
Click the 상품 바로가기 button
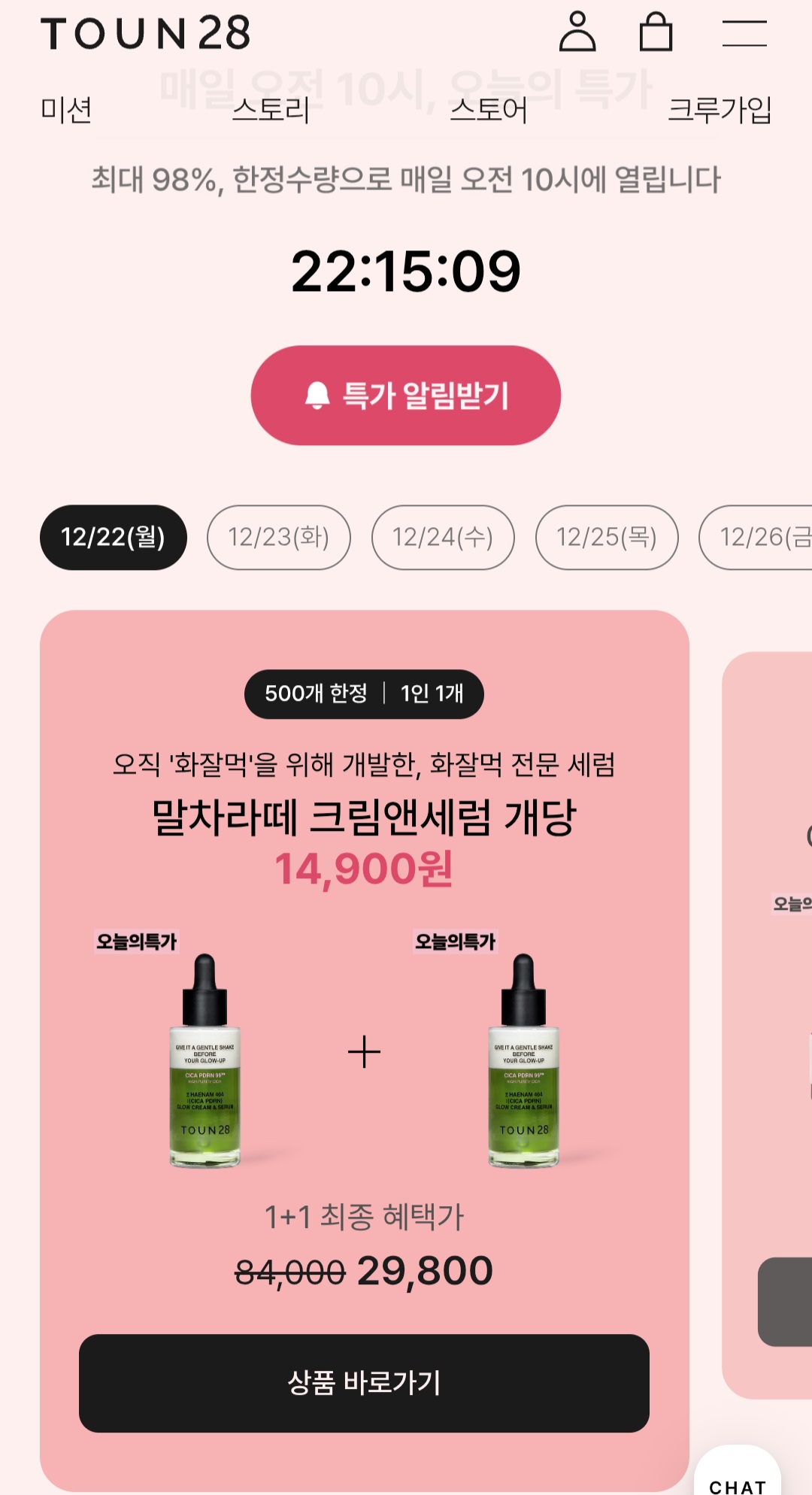coord(364,1383)
